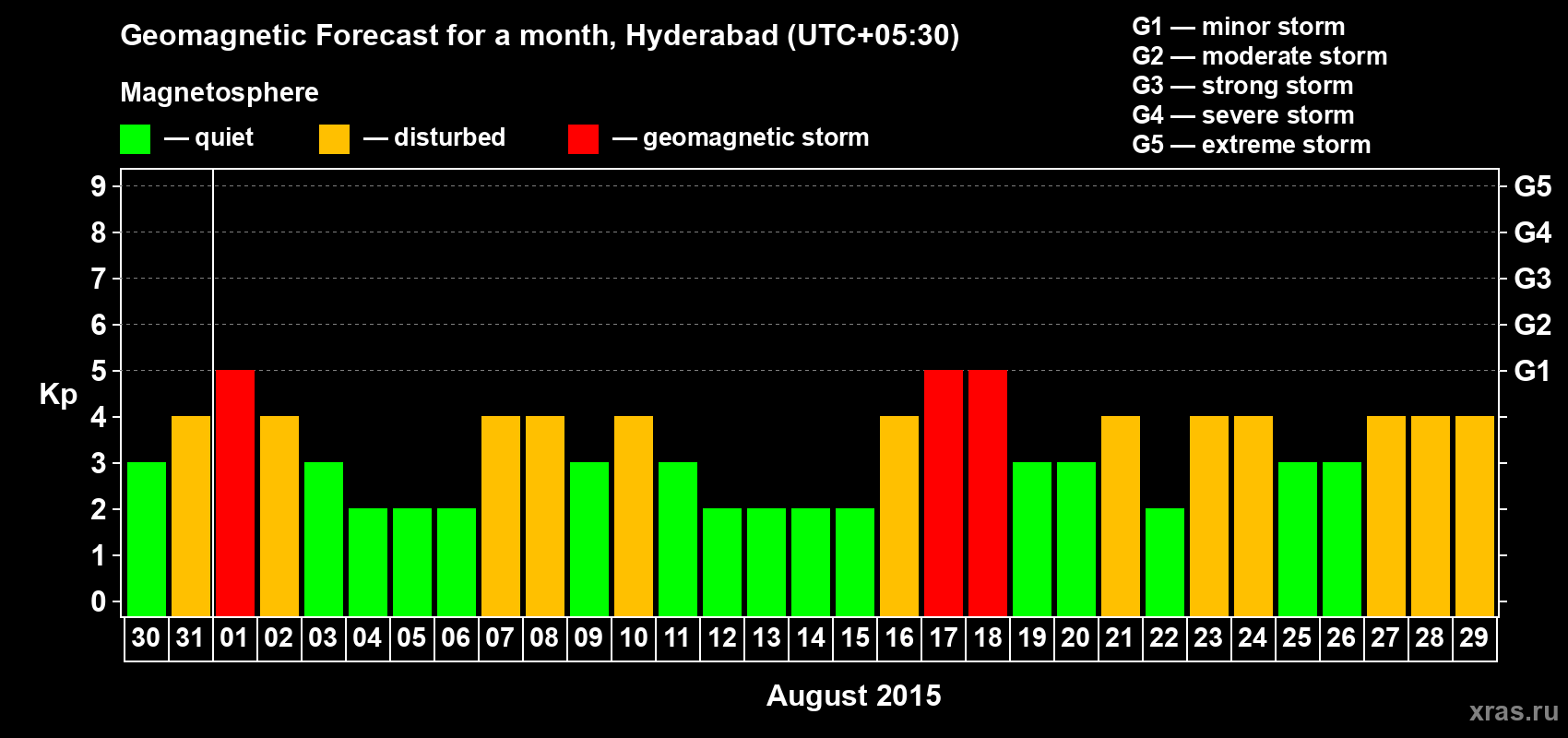This screenshot has height=738, width=1568.
Task: Click the 'August 2015' month label
Action: (x=854, y=696)
